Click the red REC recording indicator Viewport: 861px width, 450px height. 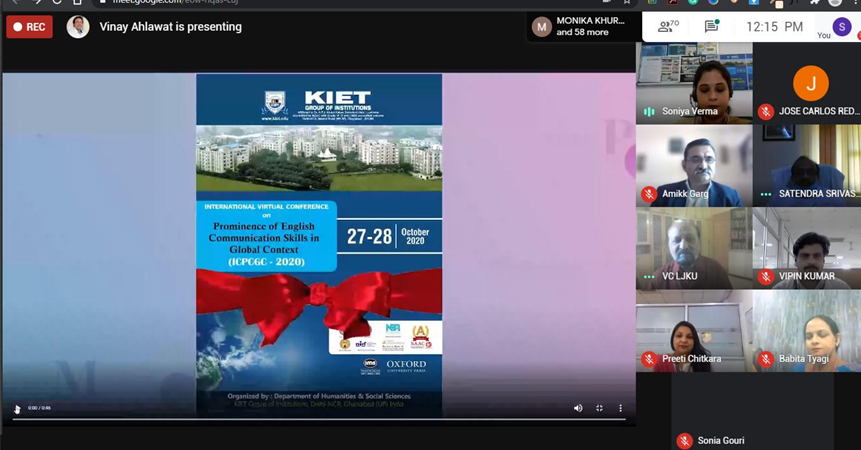click(x=29, y=27)
